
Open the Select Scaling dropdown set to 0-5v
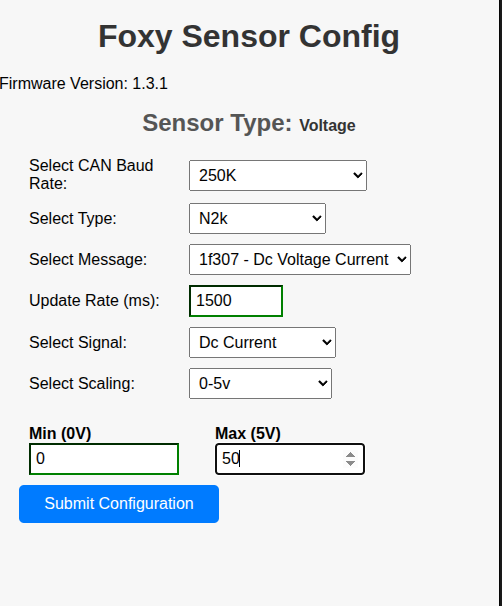(260, 383)
